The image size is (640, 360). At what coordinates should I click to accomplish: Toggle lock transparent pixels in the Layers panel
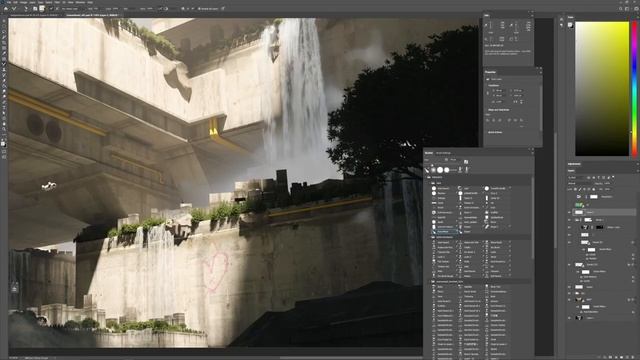coord(576,189)
